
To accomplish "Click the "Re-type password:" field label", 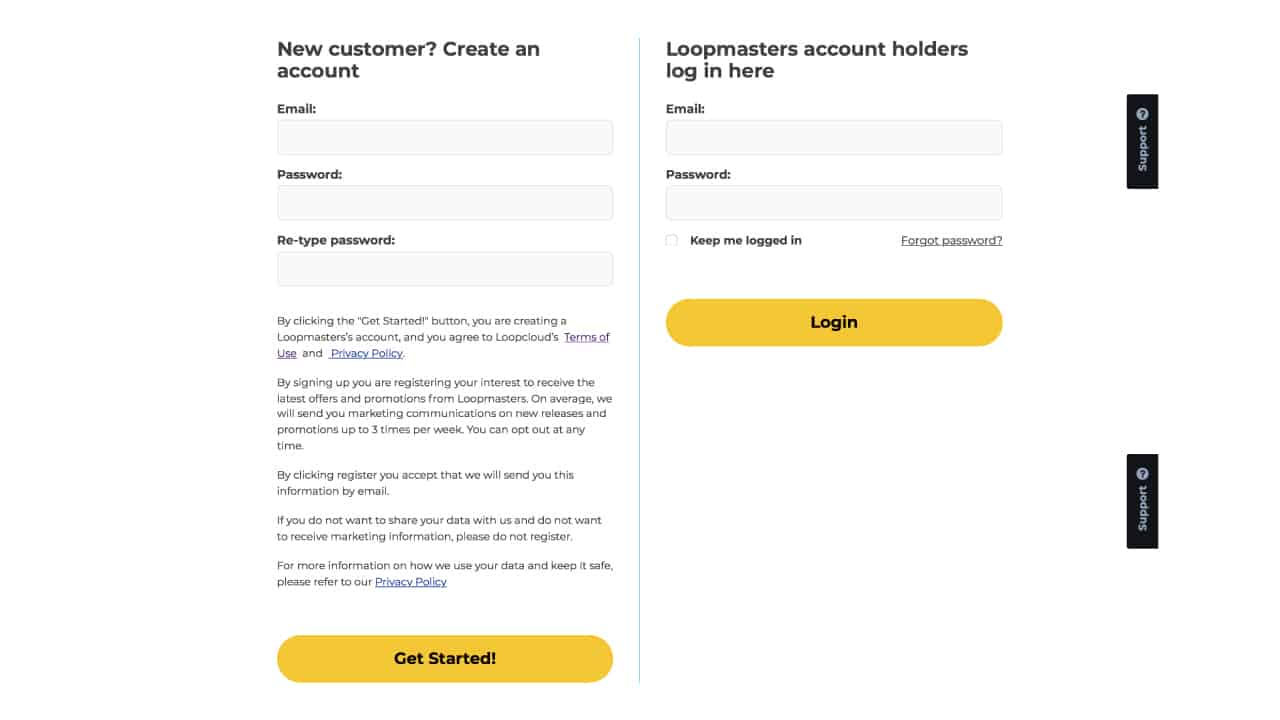I will tap(336, 240).
